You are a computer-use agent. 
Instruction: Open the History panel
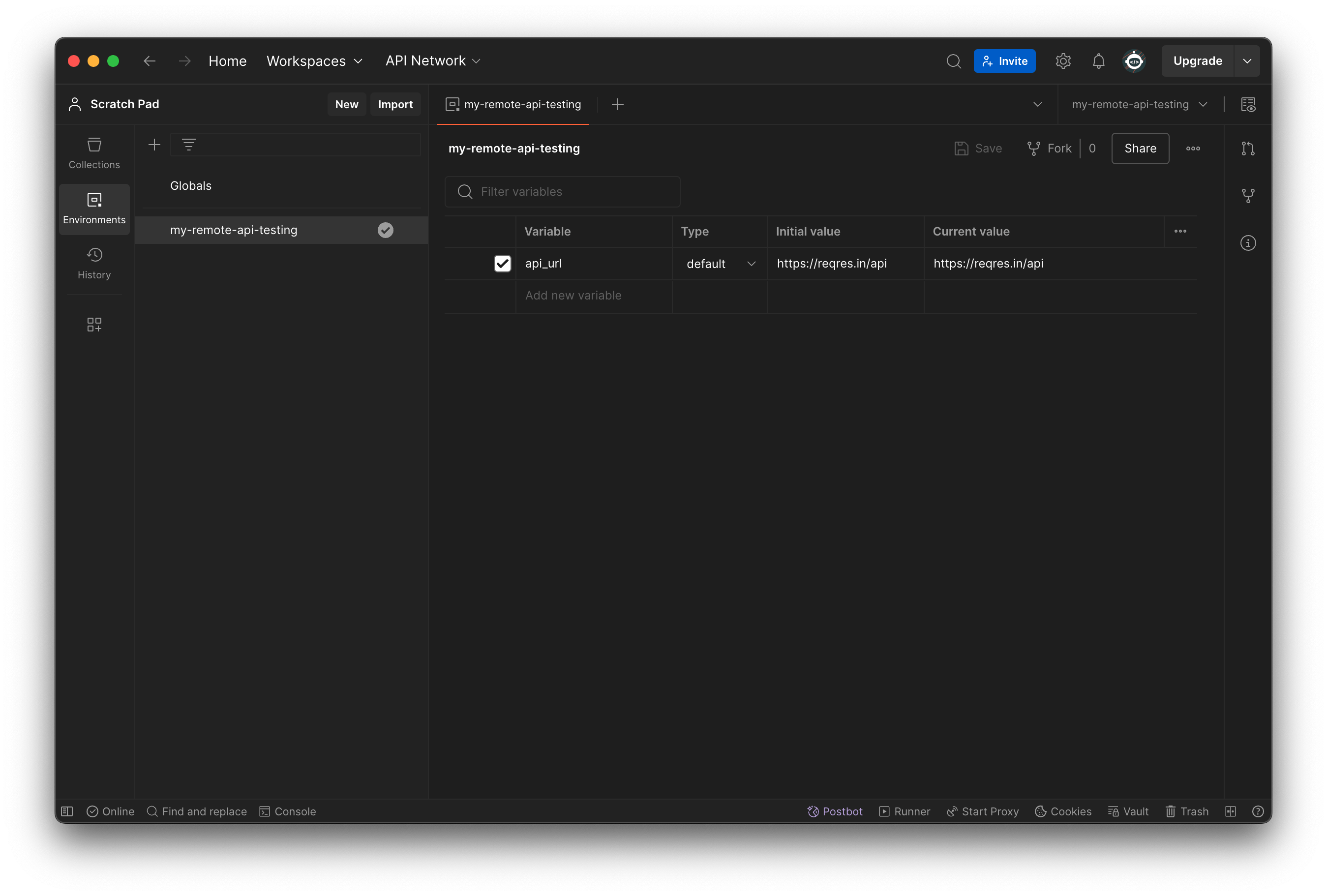click(93, 263)
